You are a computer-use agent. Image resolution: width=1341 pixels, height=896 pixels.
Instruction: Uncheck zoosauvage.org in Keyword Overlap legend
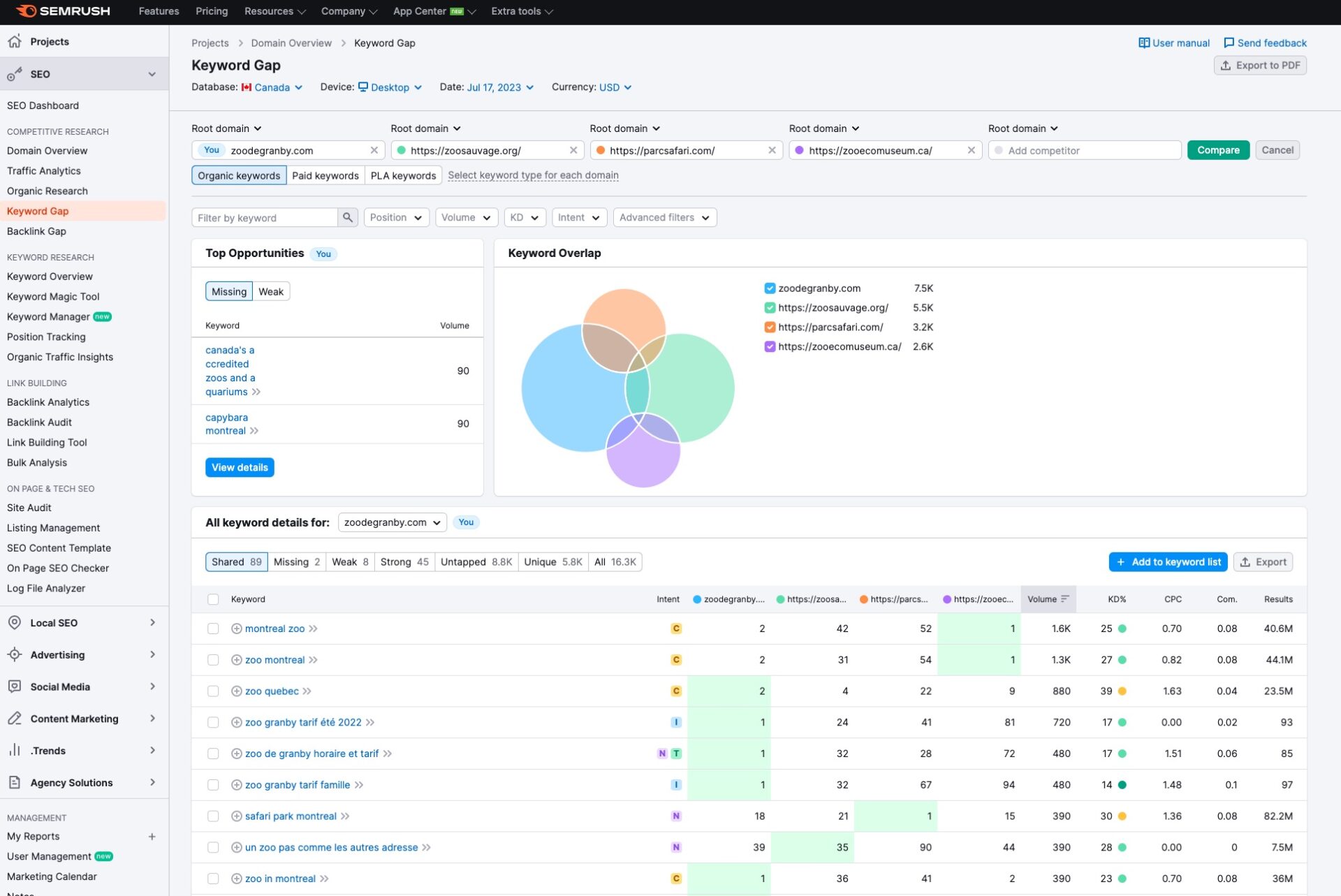[x=770, y=308]
